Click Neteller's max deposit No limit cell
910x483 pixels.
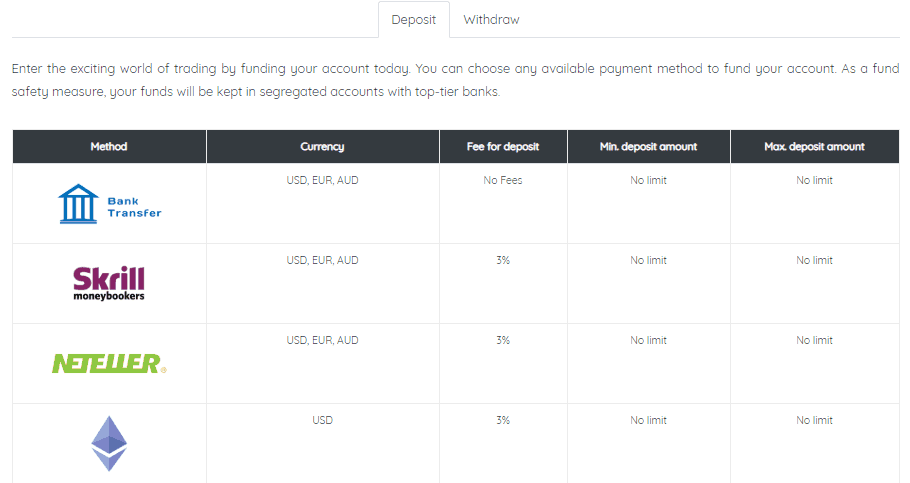[815, 340]
